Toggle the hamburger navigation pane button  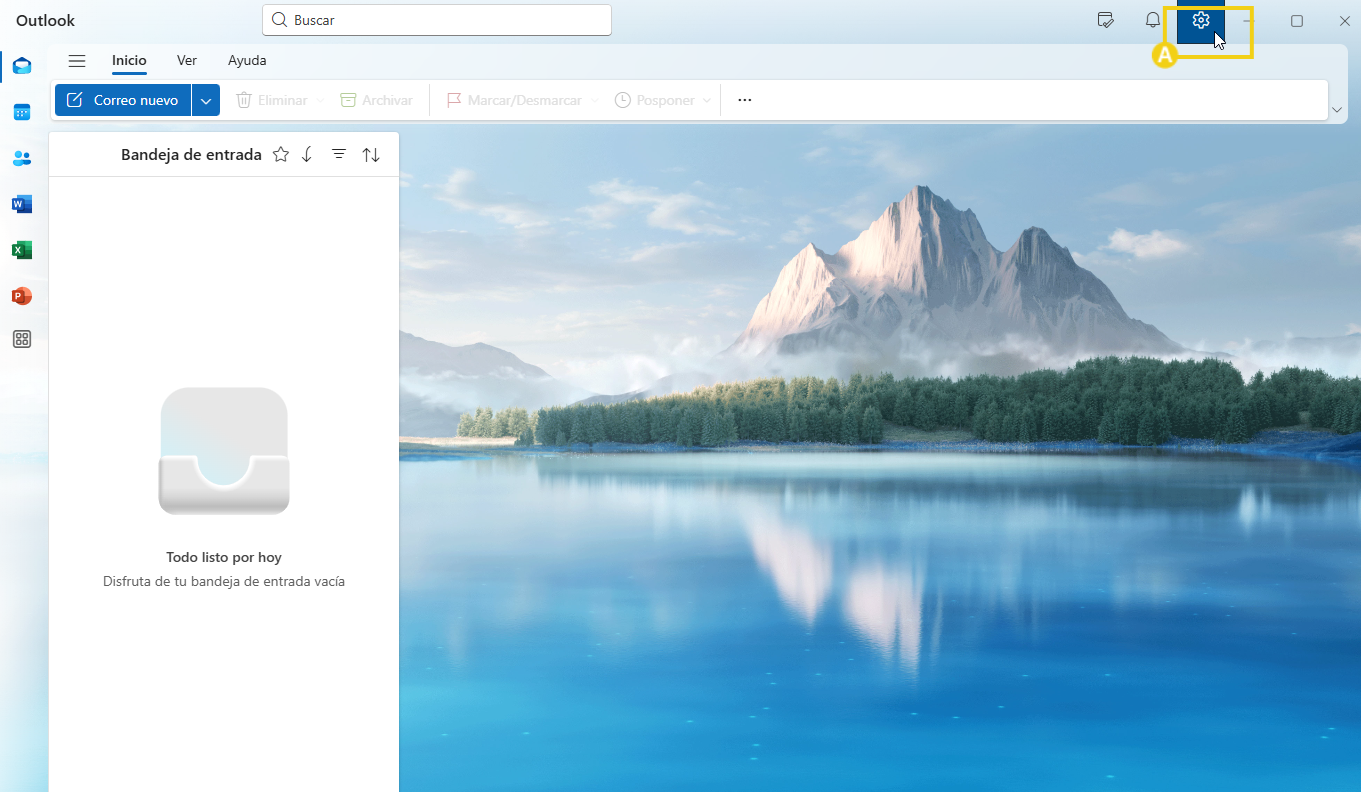[77, 61]
